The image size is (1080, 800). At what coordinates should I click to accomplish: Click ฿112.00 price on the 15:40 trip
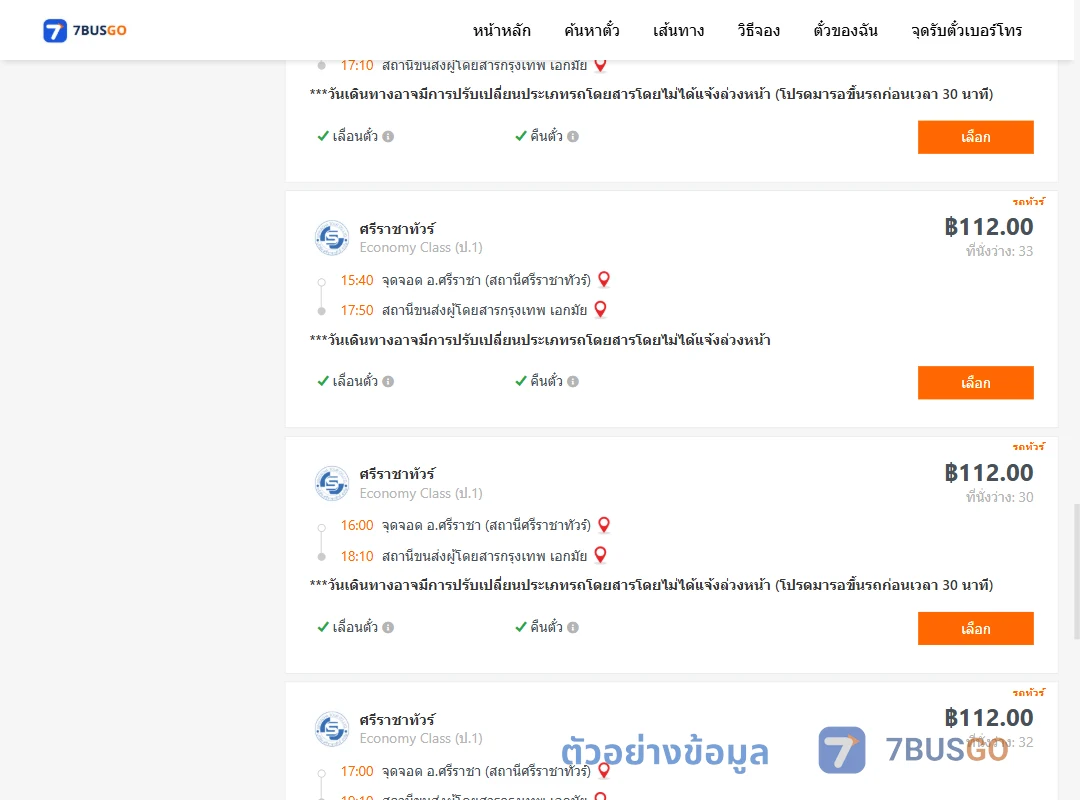click(988, 227)
